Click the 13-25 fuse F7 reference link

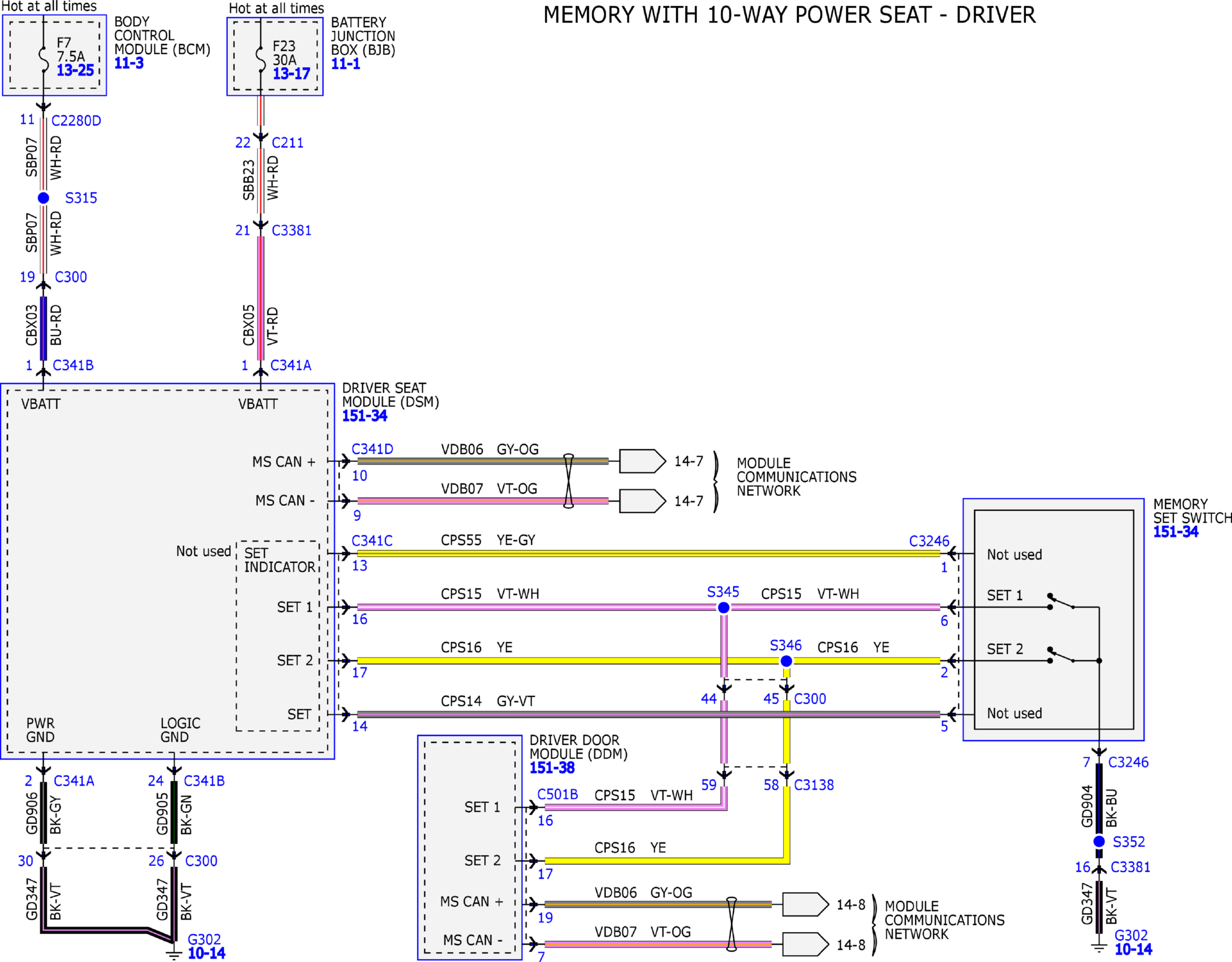click(x=75, y=71)
